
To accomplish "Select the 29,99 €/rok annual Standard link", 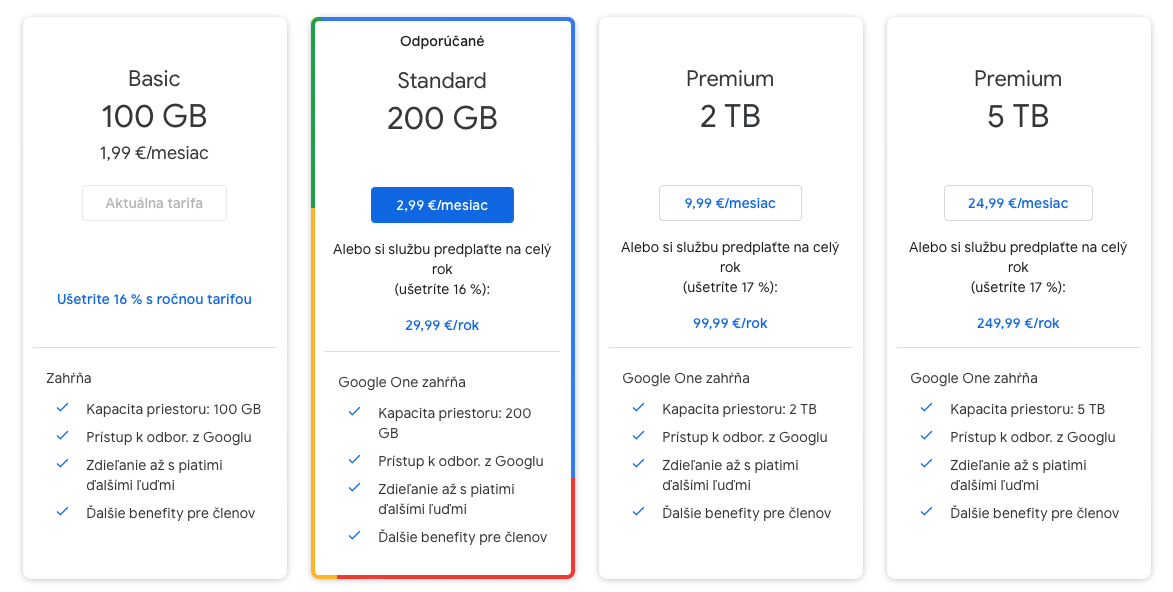I will click(x=442, y=326).
